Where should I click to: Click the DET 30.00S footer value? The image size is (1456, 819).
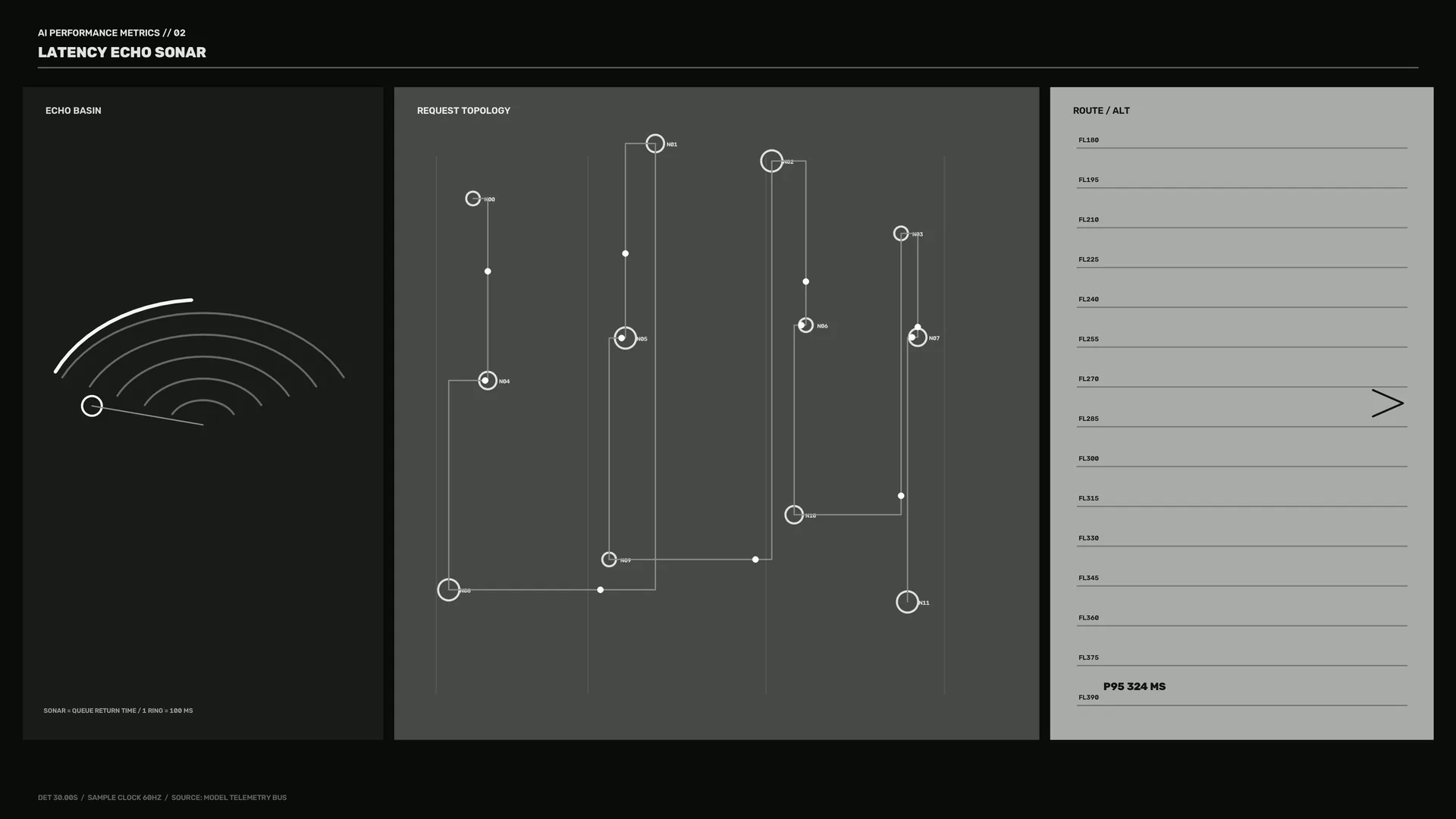(58, 798)
